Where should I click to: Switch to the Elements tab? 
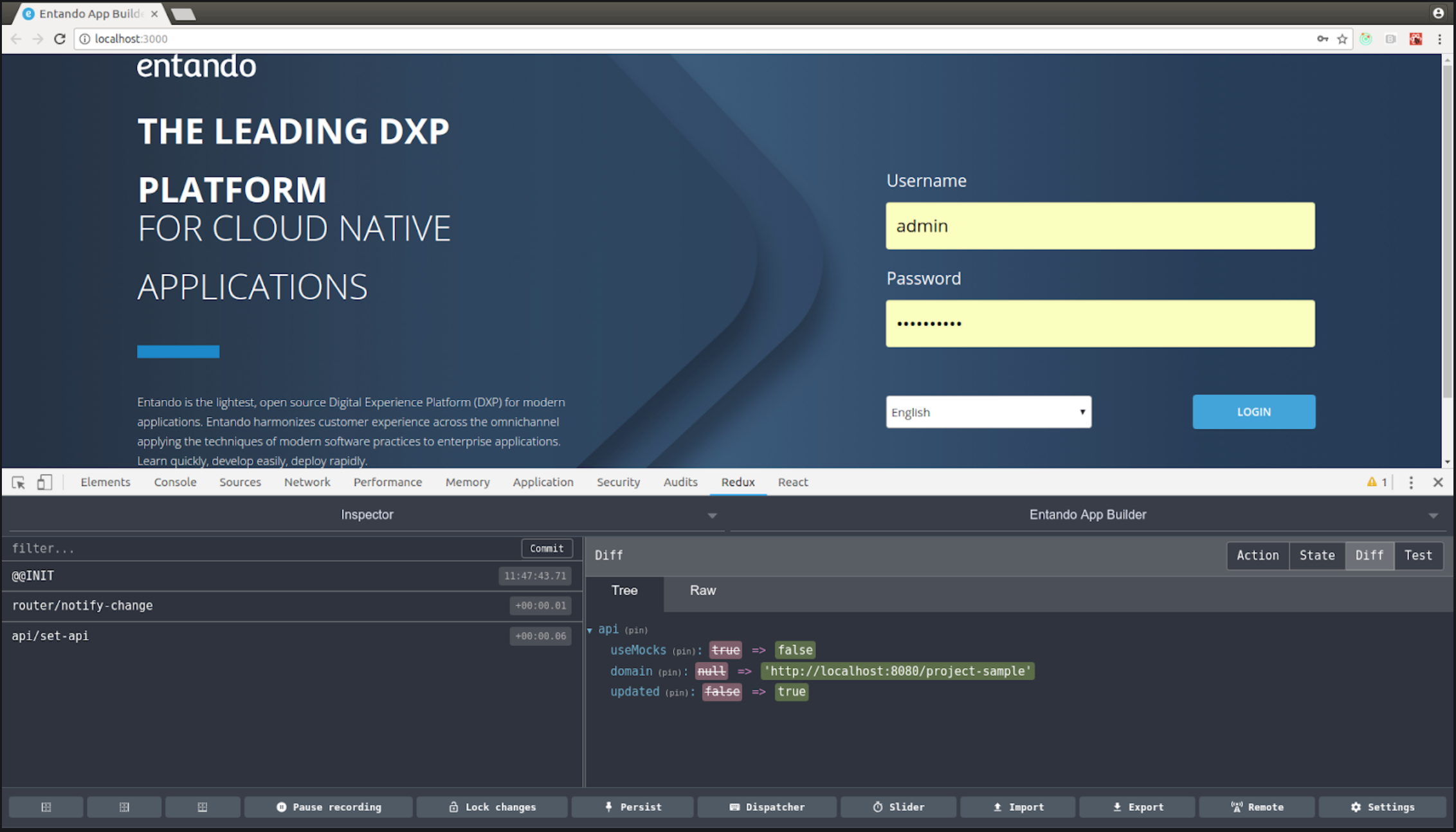(x=105, y=482)
